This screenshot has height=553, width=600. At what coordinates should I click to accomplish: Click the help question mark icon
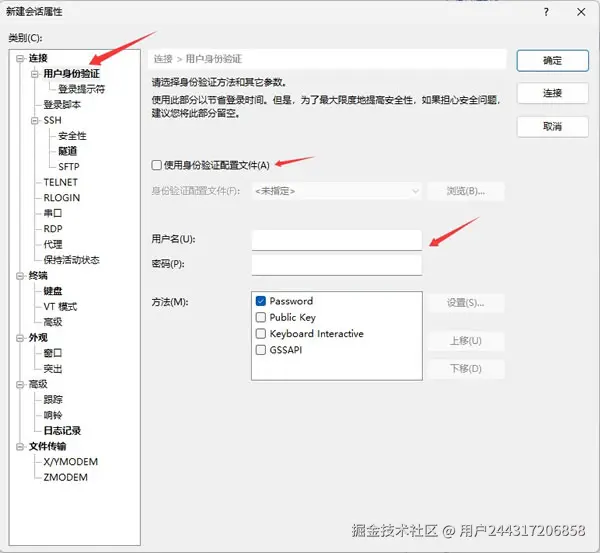point(546,12)
